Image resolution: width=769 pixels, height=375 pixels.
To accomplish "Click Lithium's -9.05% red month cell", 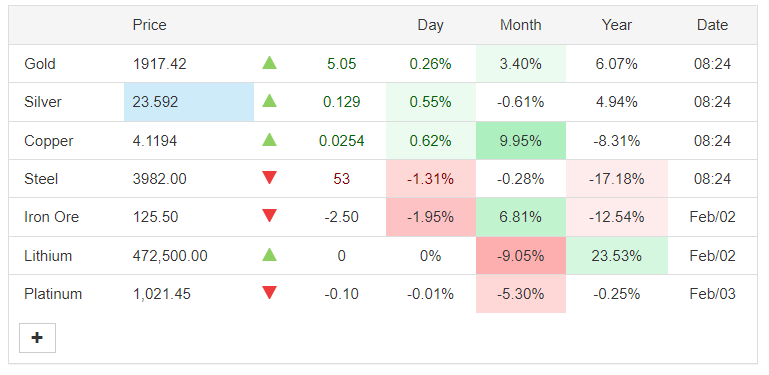I will pyautogui.click(x=520, y=255).
